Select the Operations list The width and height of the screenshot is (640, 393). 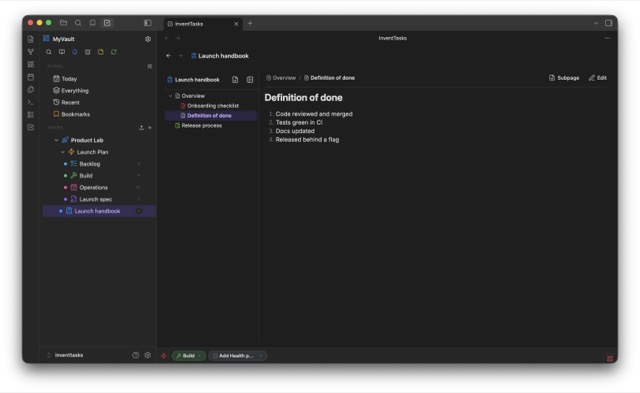(x=98, y=187)
